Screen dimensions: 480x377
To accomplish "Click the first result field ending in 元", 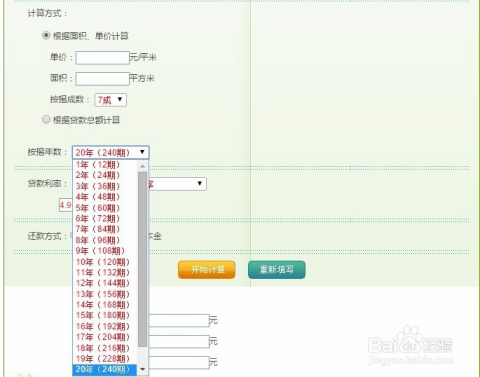I will coord(179,320).
